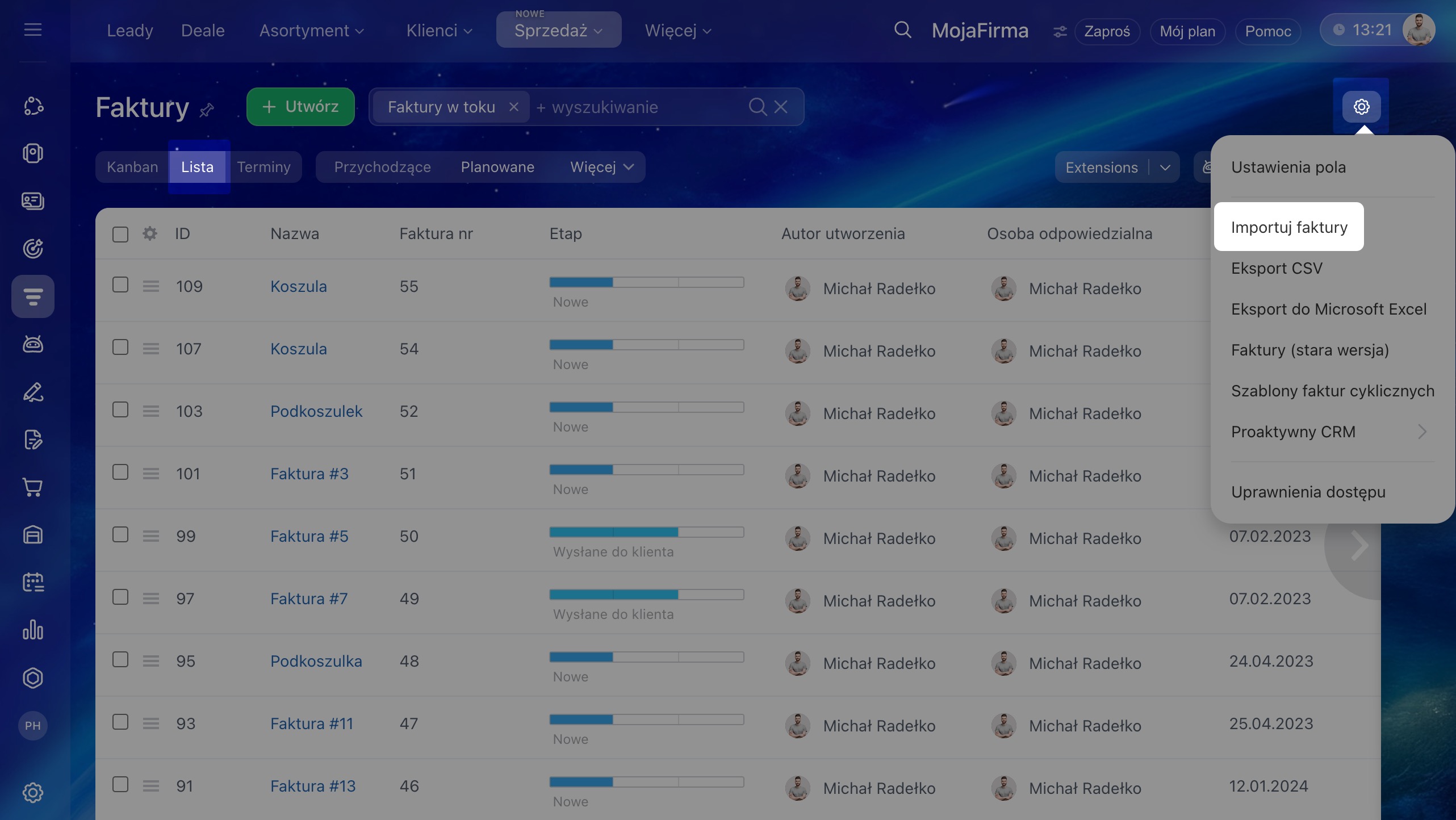Switch to the Kanban view tab
Viewport: 1456px width, 820px height.
tap(132, 167)
